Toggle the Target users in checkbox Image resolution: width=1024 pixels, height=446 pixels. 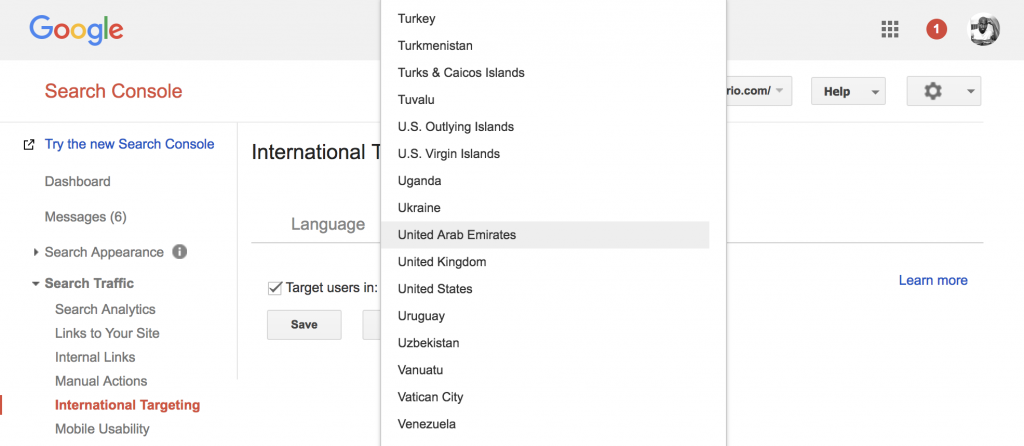point(275,287)
